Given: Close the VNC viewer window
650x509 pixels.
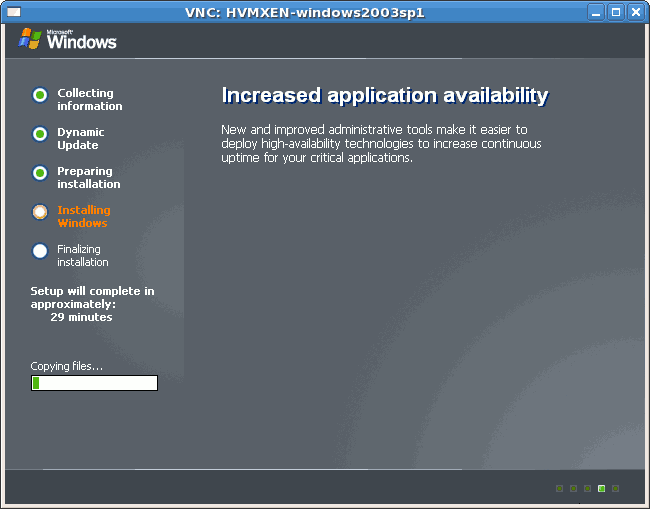Looking at the screenshot, I should (x=635, y=12).
